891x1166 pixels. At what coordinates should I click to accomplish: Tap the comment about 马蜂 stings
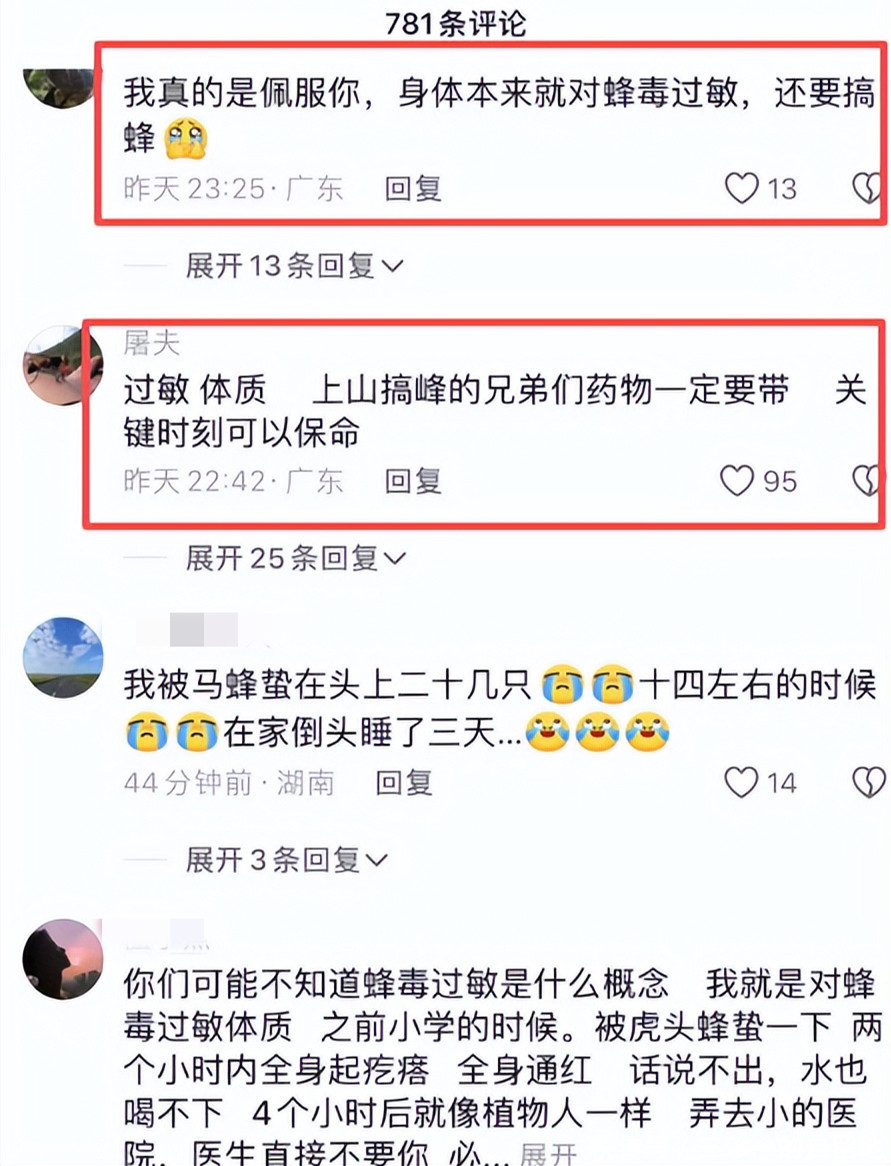[500, 709]
